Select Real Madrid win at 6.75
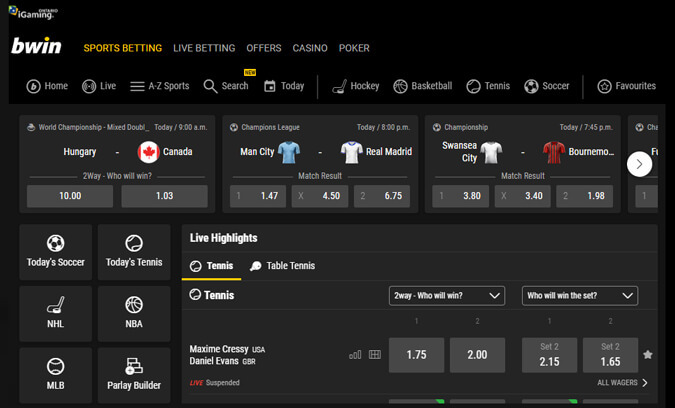The width and height of the screenshot is (675, 408). pyautogui.click(x=382, y=196)
